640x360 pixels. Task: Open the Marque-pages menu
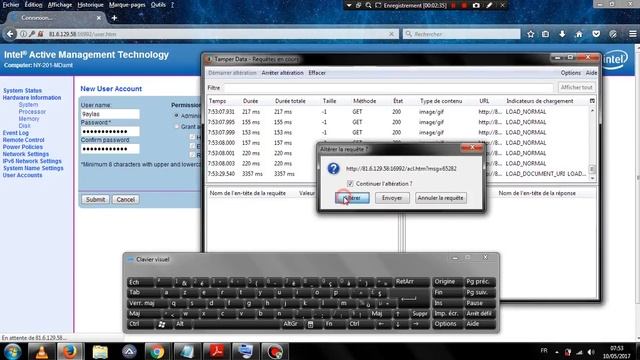click(127, 5)
